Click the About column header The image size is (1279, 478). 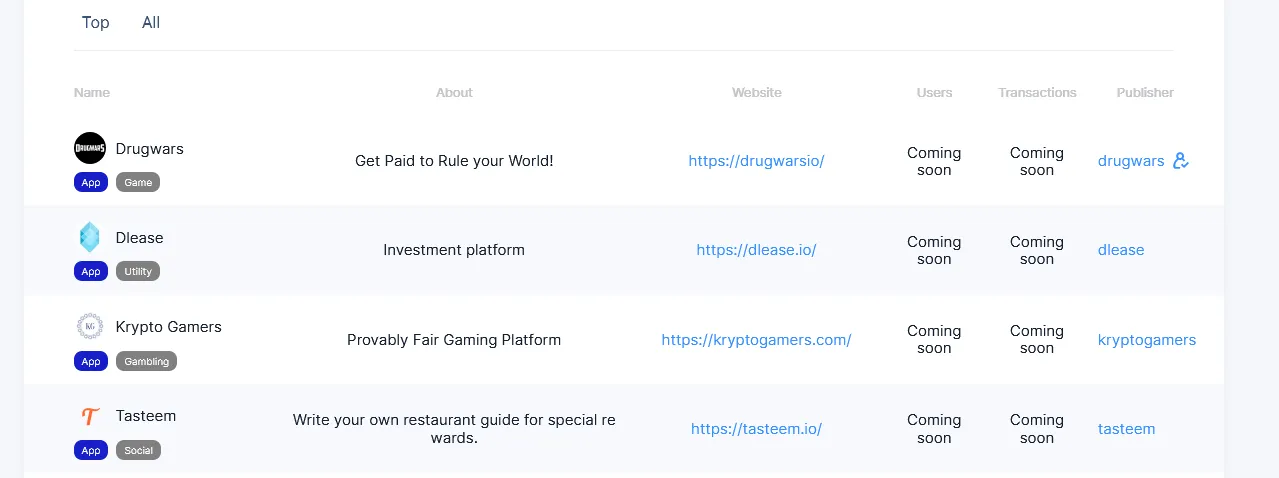[454, 92]
